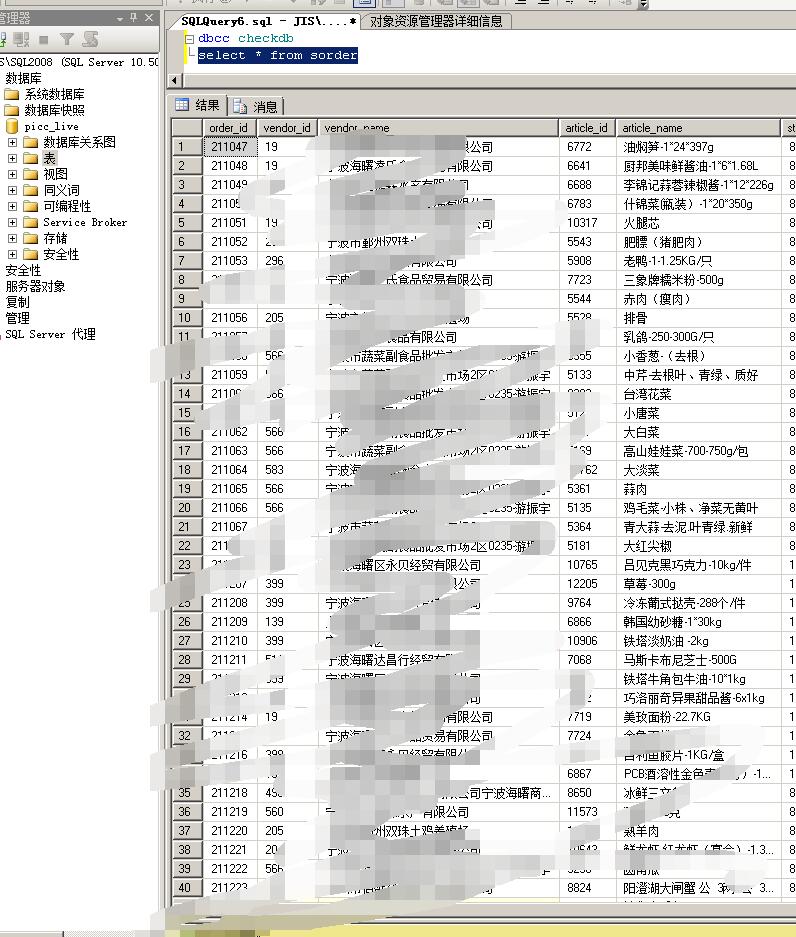Click order_id cell 211047
The image size is (796, 937).
click(229, 146)
